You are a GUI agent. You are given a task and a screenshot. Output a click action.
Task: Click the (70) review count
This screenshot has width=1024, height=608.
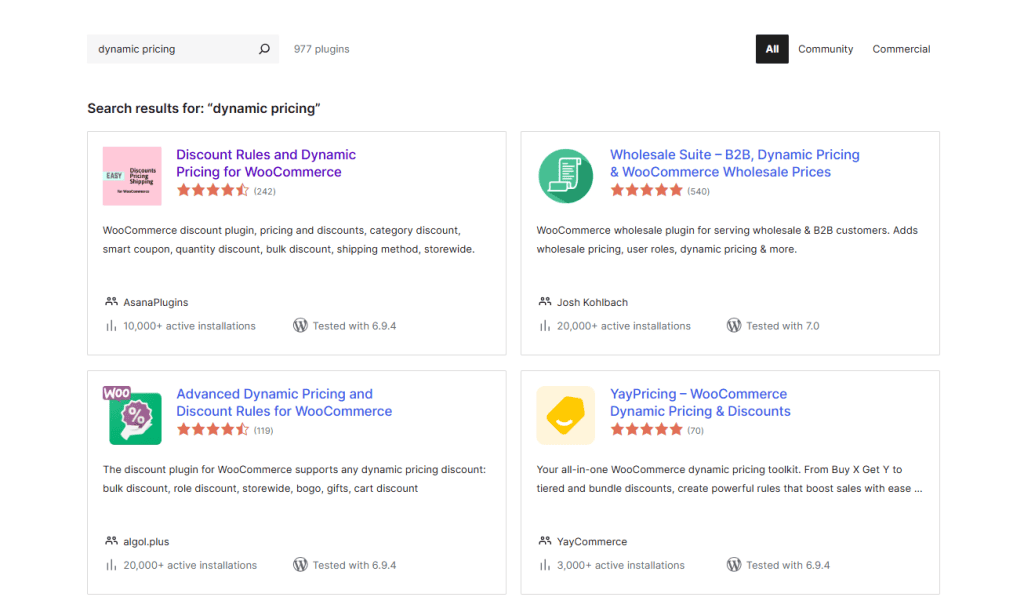(x=696, y=430)
